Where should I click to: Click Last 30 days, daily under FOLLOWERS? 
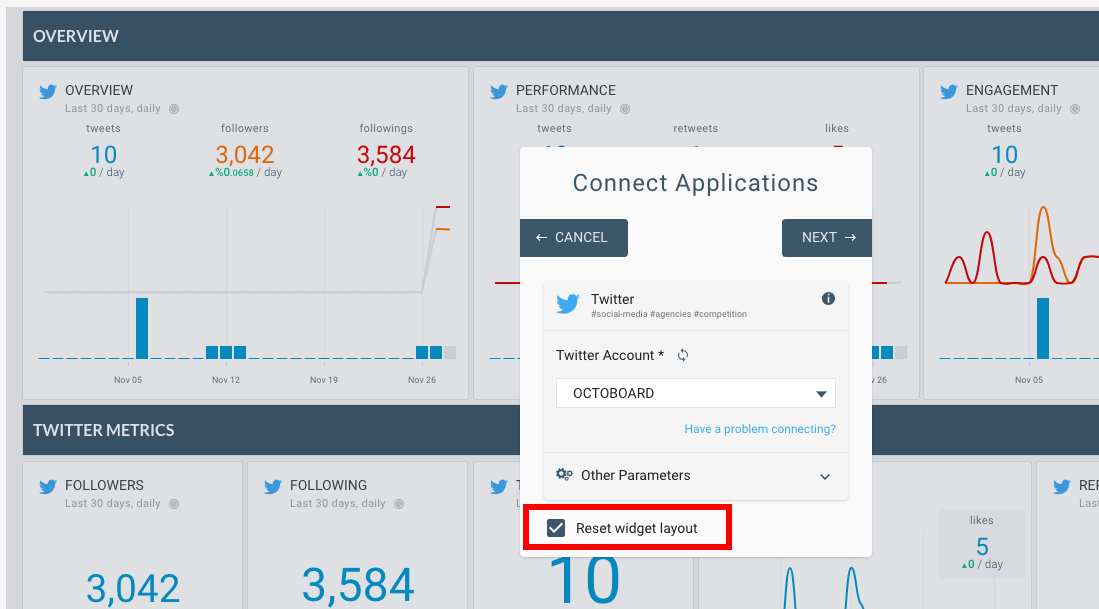point(113,503)
